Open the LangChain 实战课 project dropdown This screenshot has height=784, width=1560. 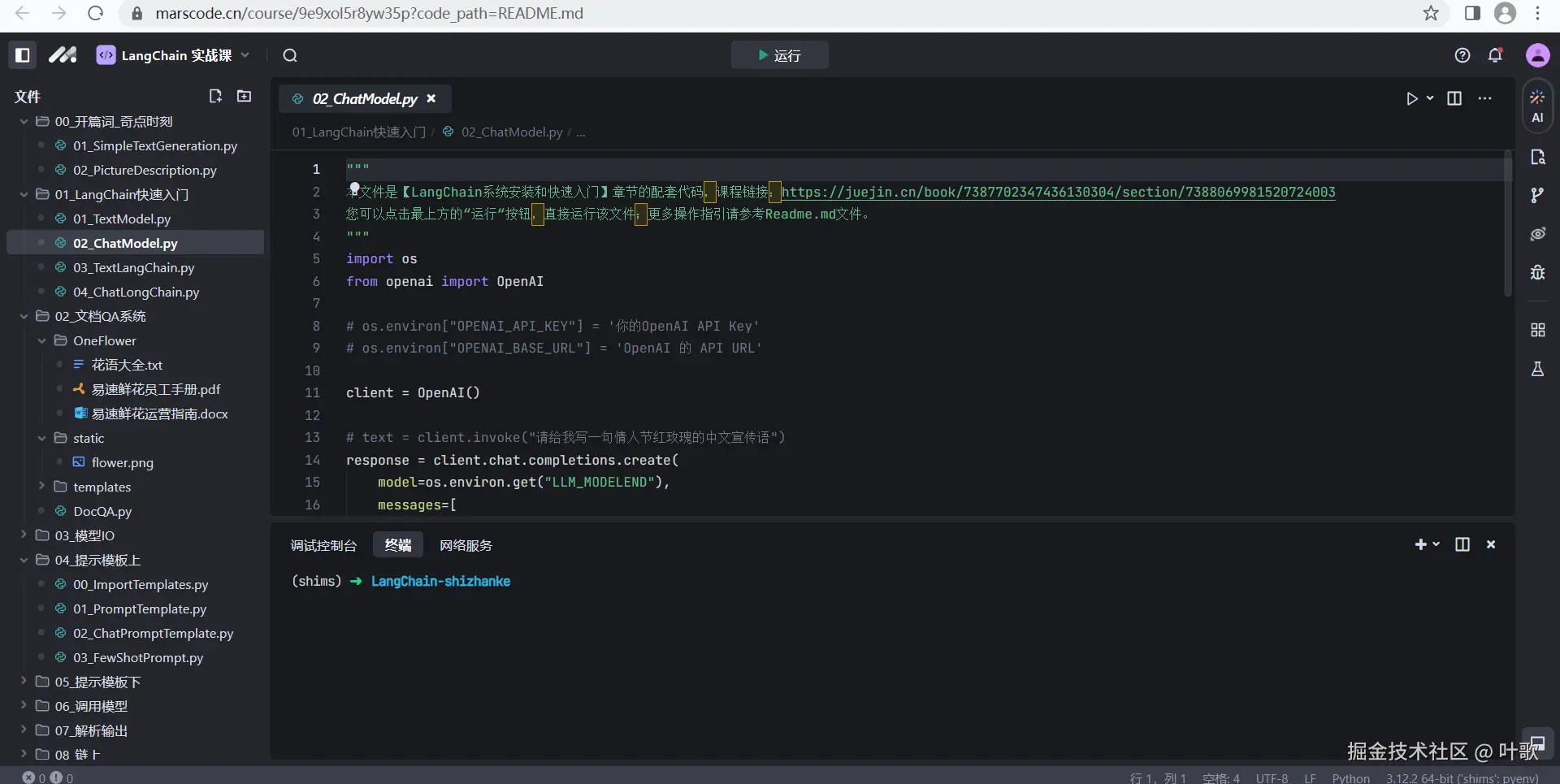174,55
